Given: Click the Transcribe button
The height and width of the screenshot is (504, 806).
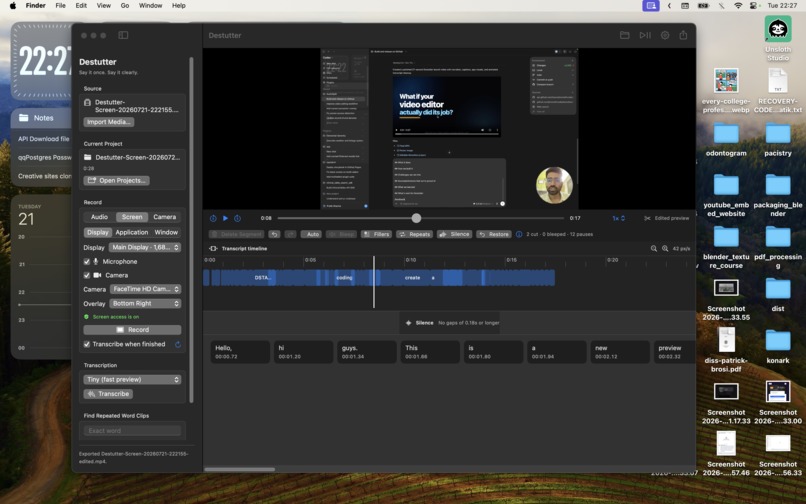Looking at the screenshot, I should click(108, 394).
